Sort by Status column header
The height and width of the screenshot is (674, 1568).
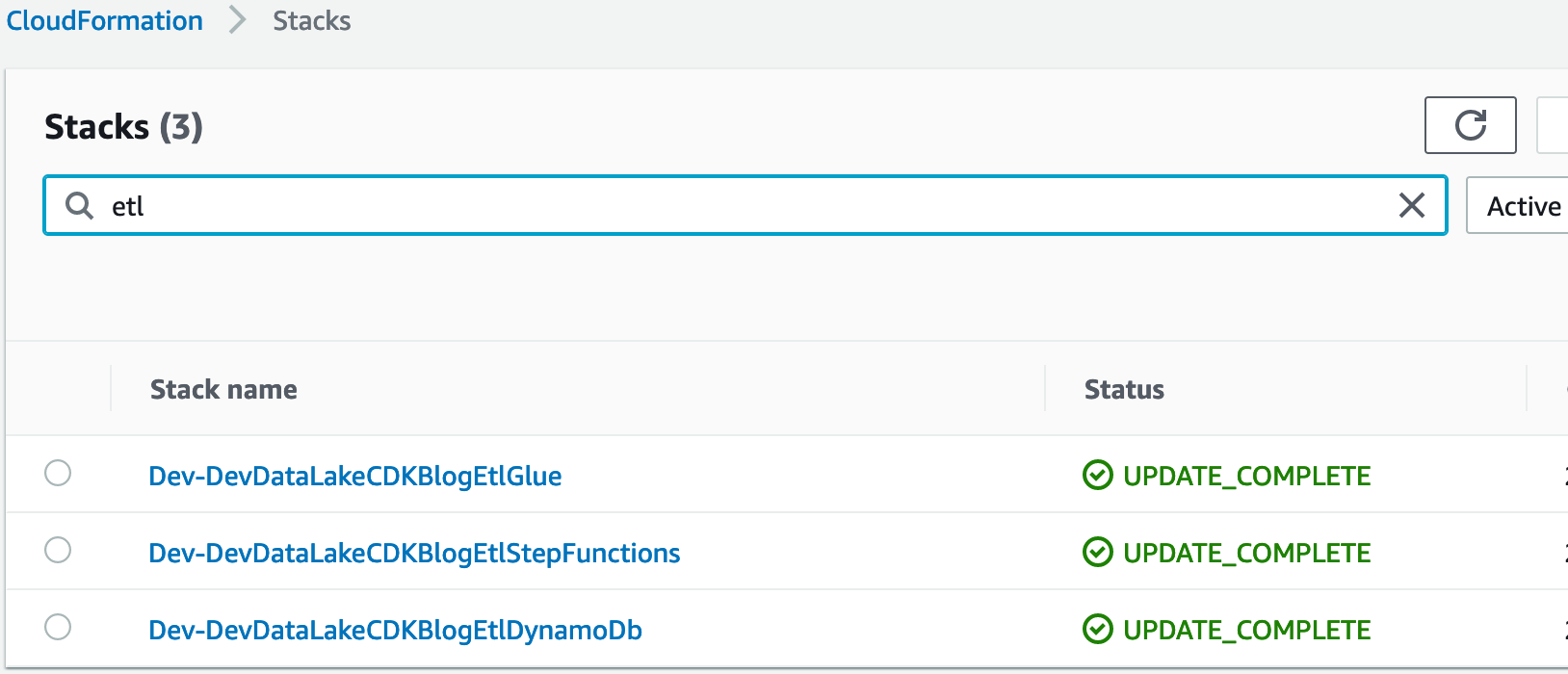[x=1124, y=390]
